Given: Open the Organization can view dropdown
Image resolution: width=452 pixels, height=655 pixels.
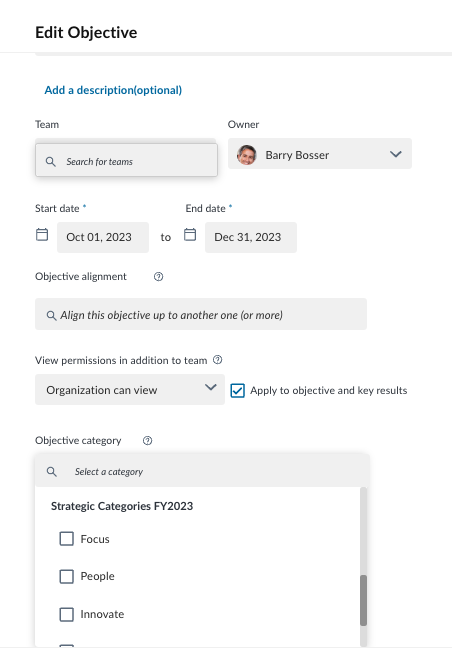Looking at the screenshot, I should click(x=130, y=390).
